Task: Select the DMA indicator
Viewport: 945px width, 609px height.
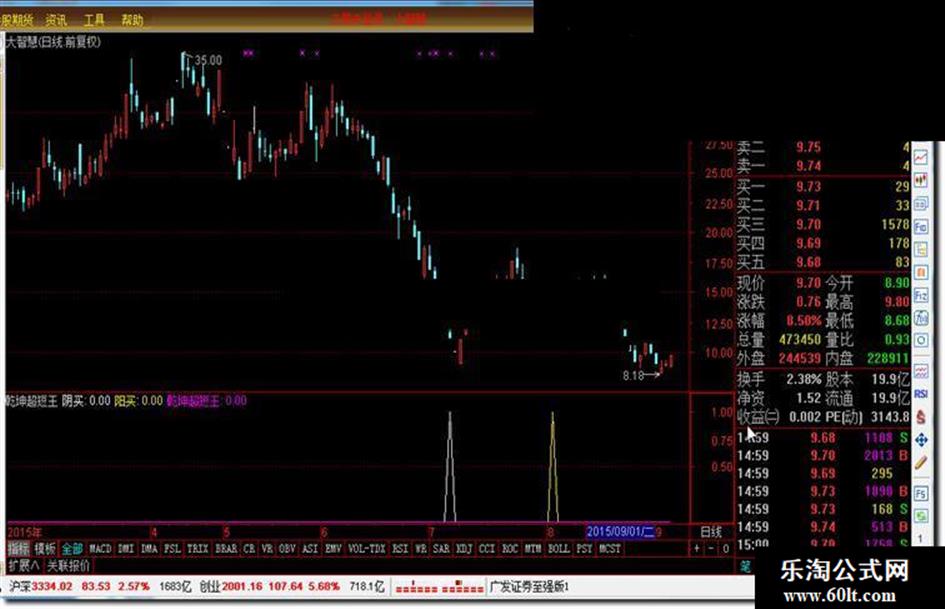Action: [149, 549]
